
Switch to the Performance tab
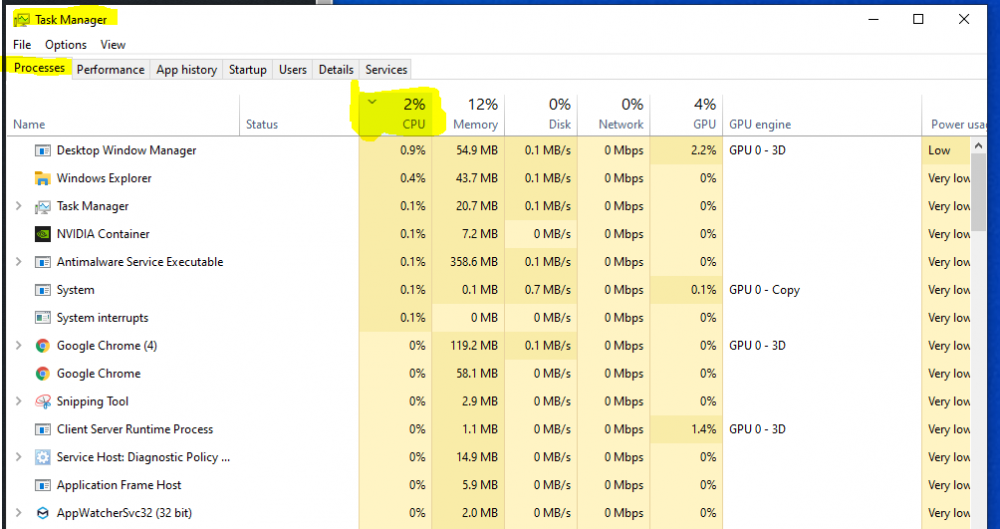pos(110,70)
